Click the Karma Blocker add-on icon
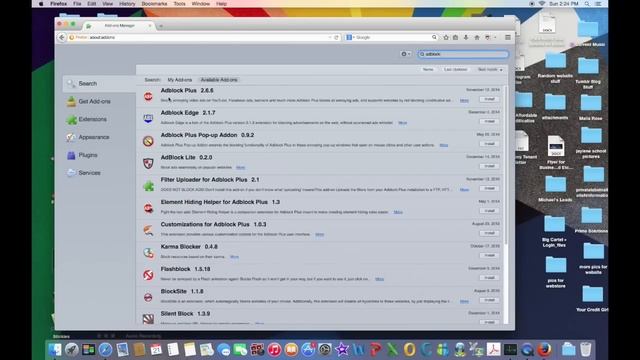 148,253
